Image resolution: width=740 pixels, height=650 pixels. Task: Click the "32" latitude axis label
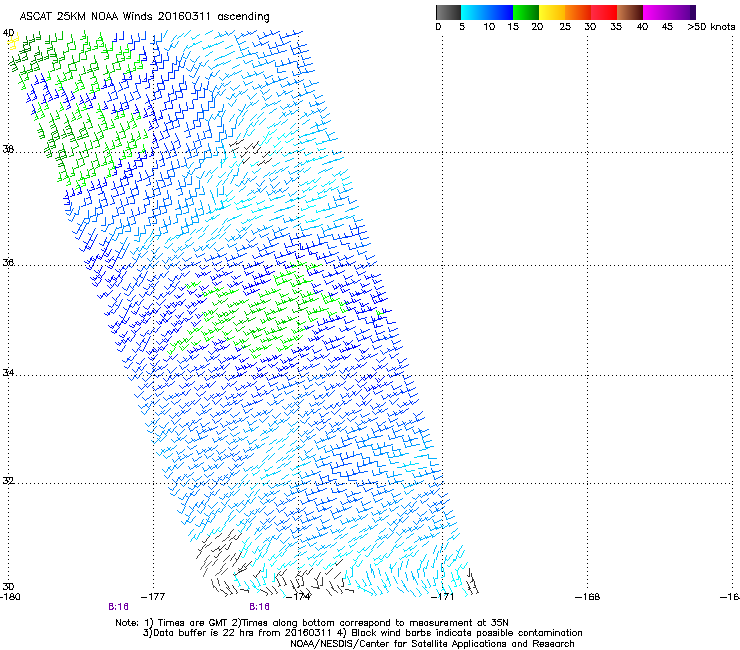[x=8, y=481]
